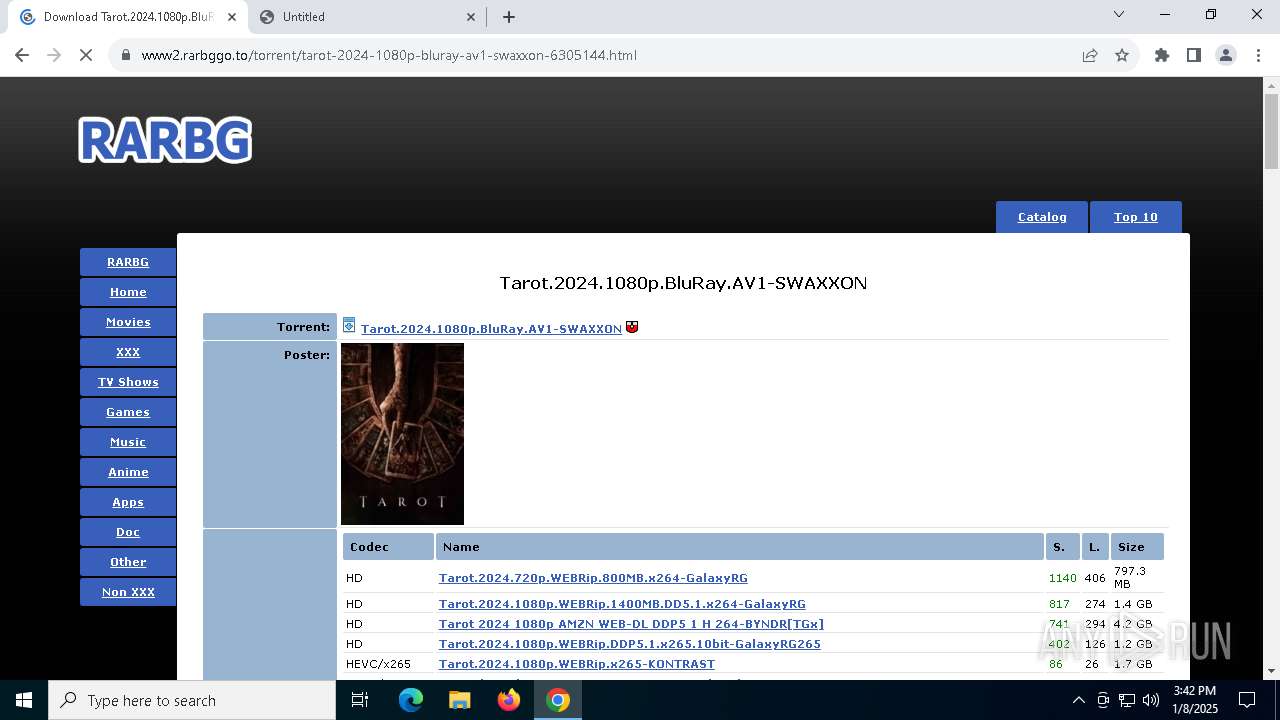Share this page via address bar icon
The image size is (1280, 720).
point(1090,55)
